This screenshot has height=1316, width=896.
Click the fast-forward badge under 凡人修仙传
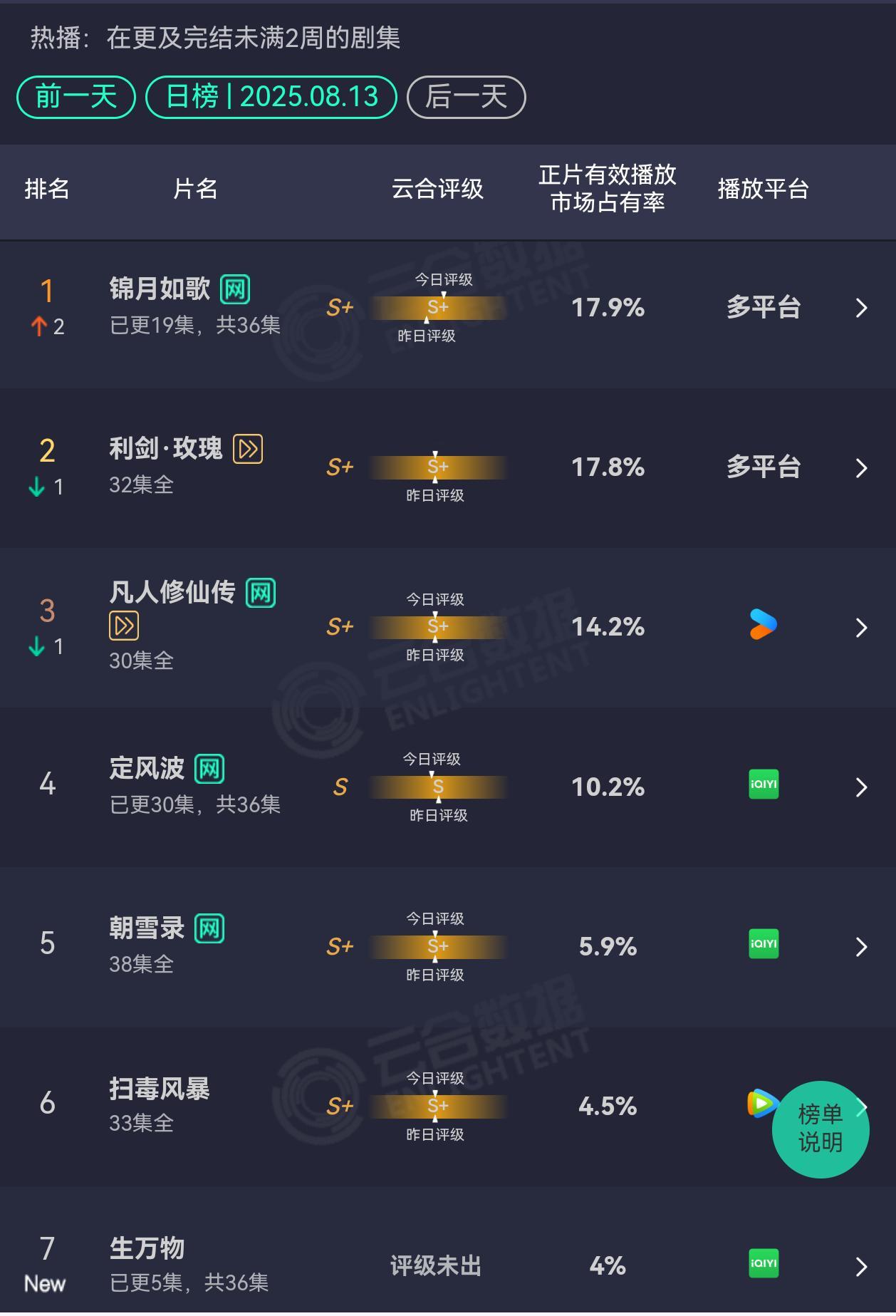click(124, 626)
